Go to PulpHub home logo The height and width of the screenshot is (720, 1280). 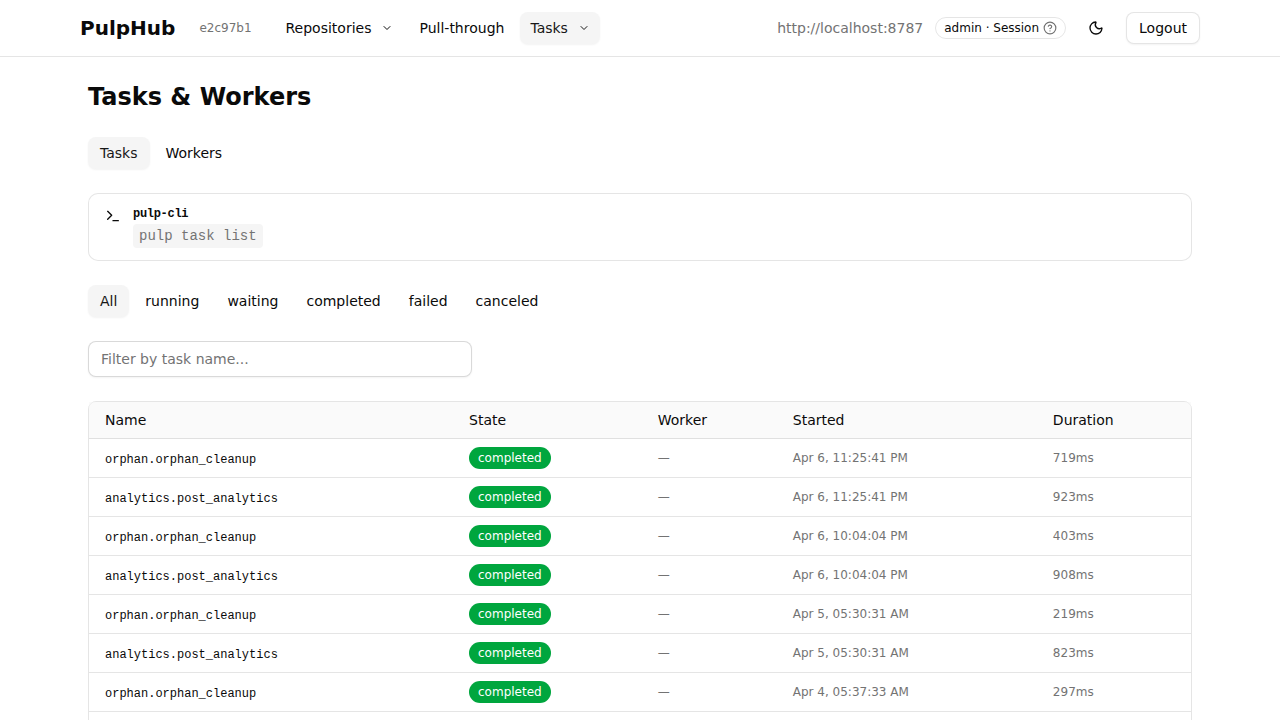[x=128, y=28]
